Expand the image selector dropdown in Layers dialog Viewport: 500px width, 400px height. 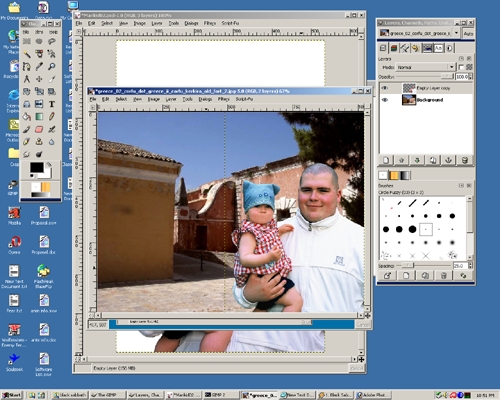click(x=456, y=33)
